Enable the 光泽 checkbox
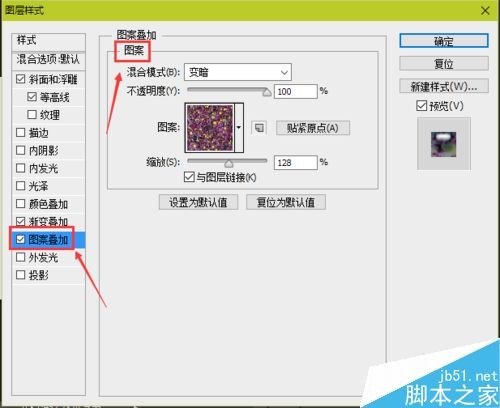Screen dimensions: 500x408 point(21,186)
